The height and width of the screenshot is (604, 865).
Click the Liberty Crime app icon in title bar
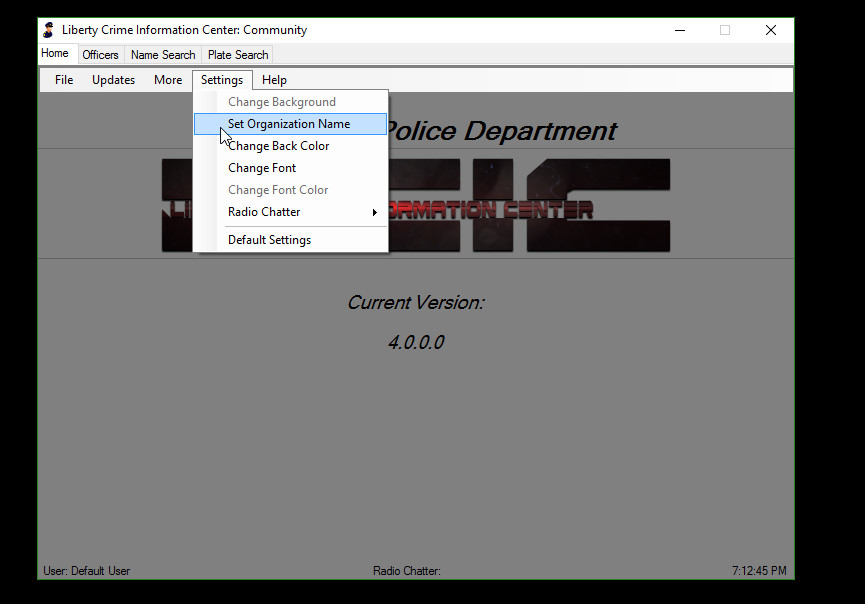[x=48, y=30]
